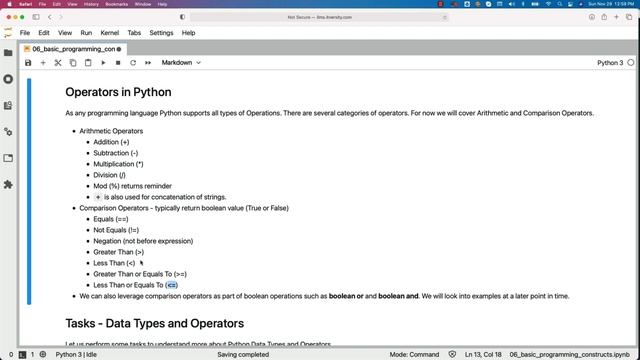640x360 pixels.
Task: Click the status bar notebook filename
Action: point(569,354)
